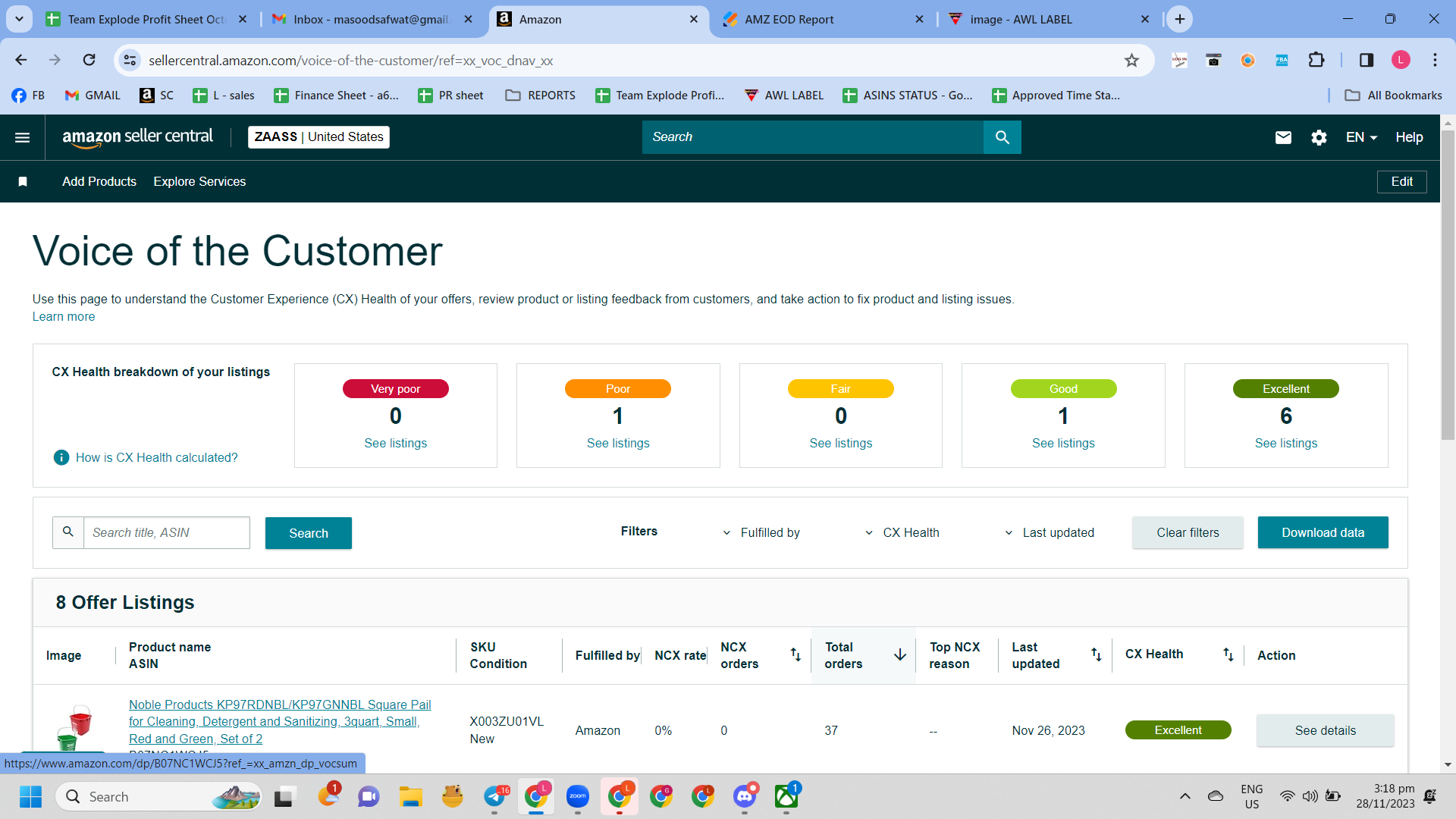Click the Help link in header
The image size is (1456, 819).
pos(1409,137)
